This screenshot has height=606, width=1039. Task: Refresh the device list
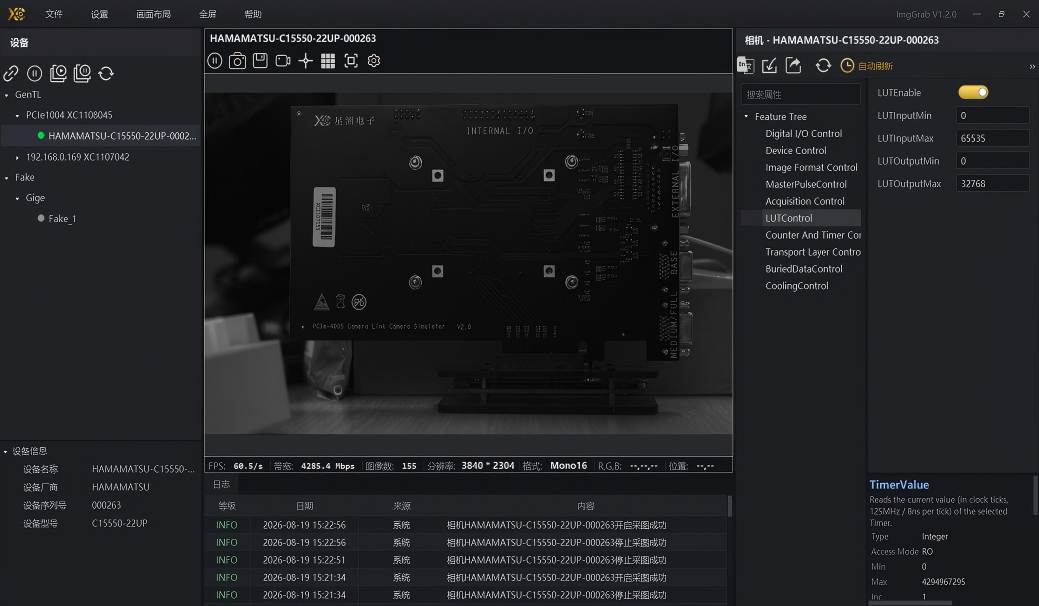point(106,74)
